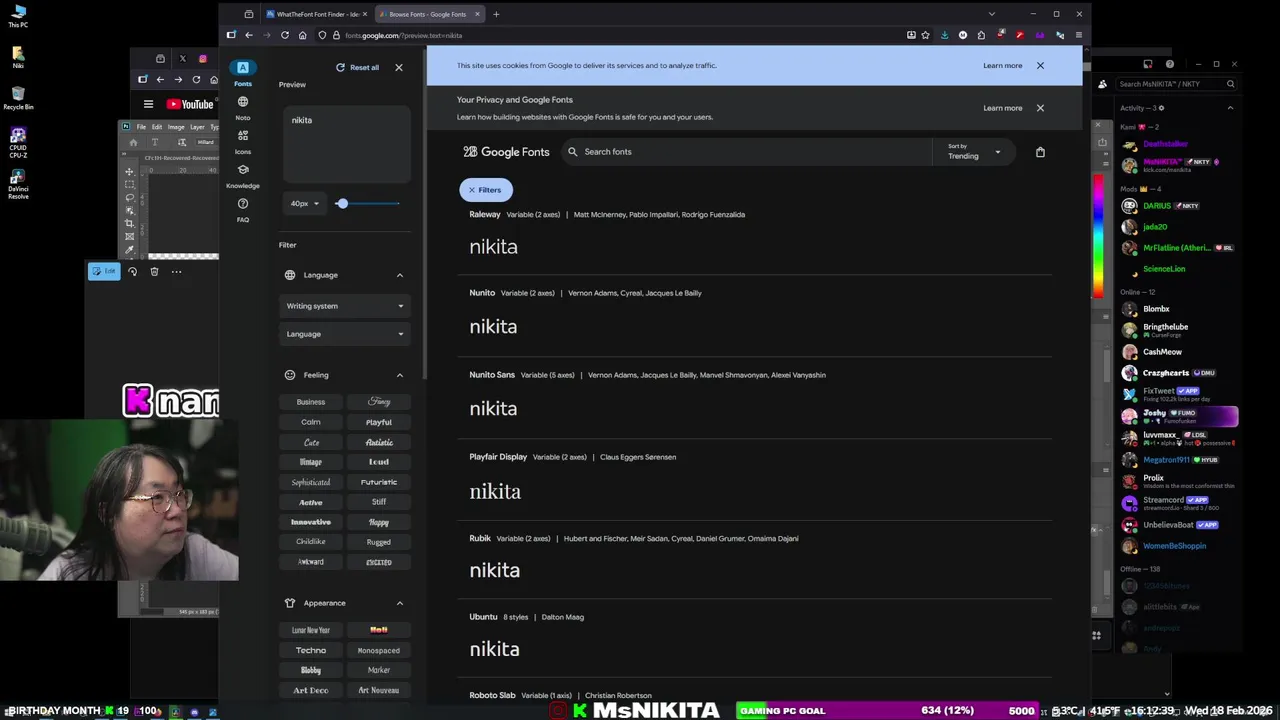Switch to Browse Fonts - Google Fonts tab
This screenshot has width=1280, height=720.
pos(429,14)
